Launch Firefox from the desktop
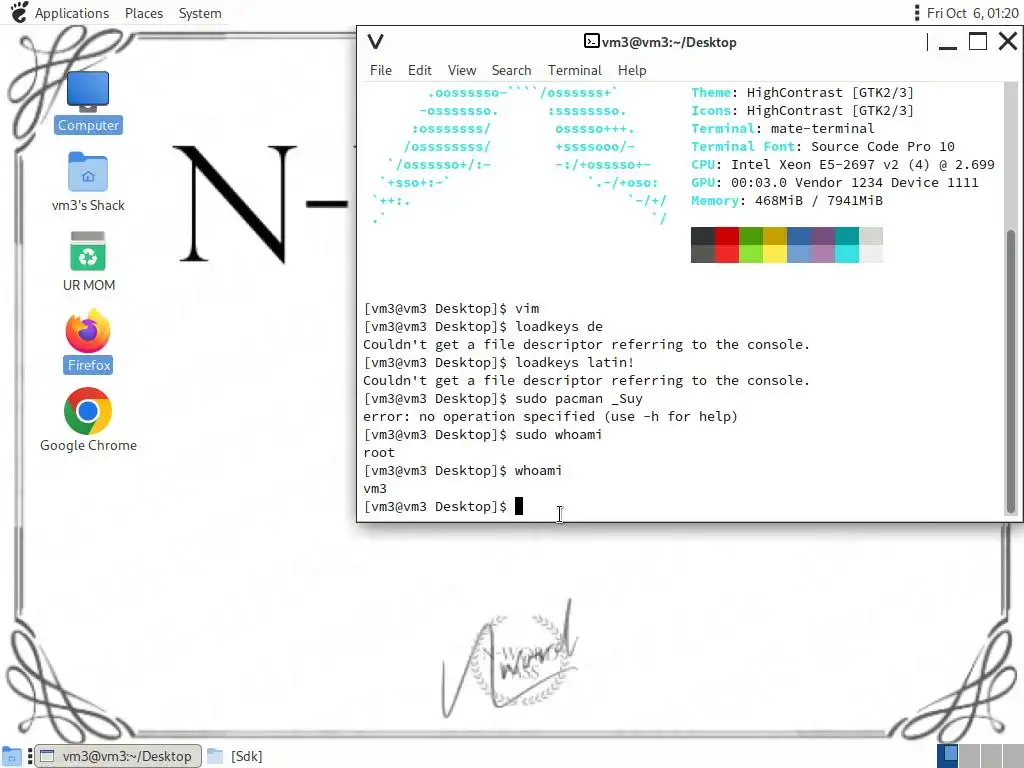1024x768 pixels. (x=88, y=341)
